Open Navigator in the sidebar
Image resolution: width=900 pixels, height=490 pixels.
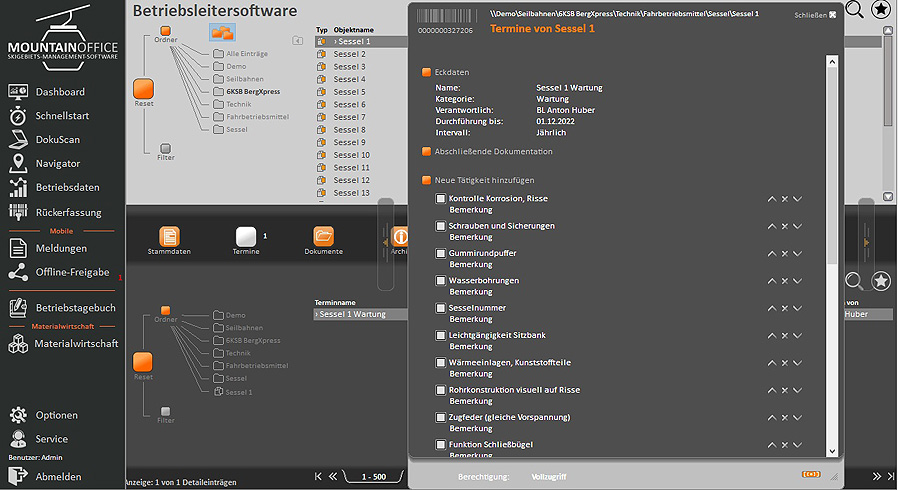coord(57,164)
